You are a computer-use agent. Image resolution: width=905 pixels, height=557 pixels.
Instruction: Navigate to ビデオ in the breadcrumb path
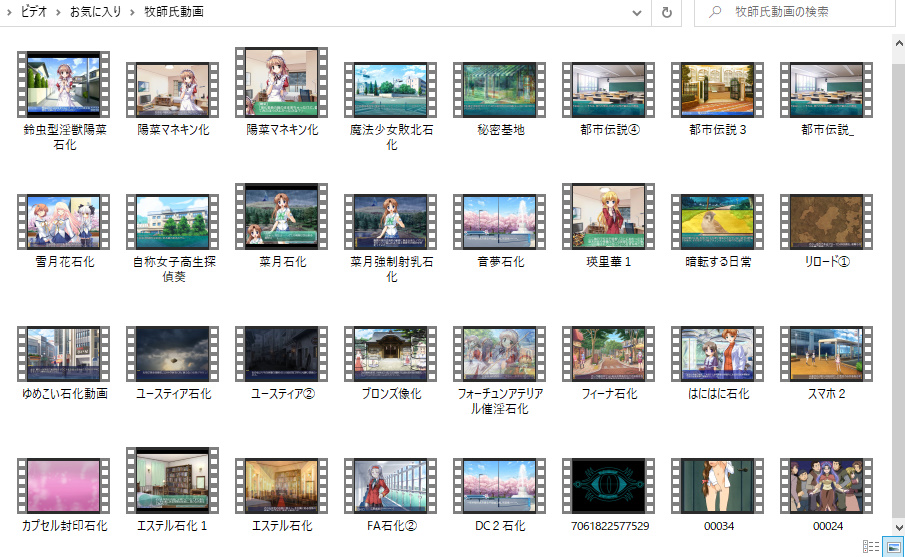click(x=34, y=13)
